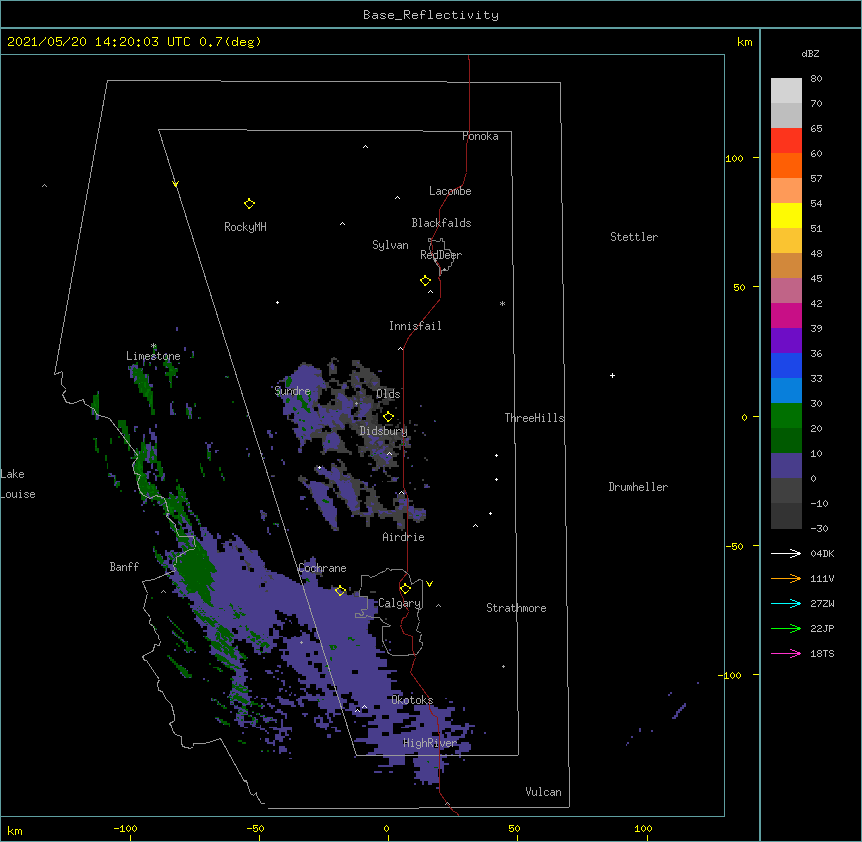This screenshot has width=862, height=842.
Task: Click the white 04DK arrow in legend
Action: (786, 553)
